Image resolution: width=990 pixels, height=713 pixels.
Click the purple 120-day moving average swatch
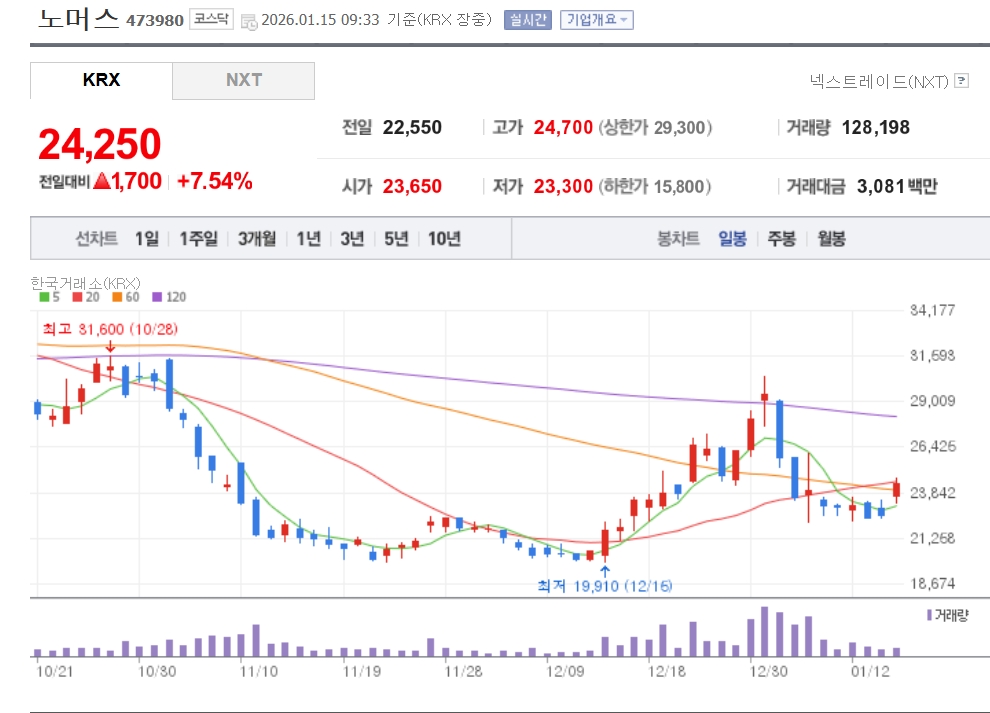pos(157,297)
